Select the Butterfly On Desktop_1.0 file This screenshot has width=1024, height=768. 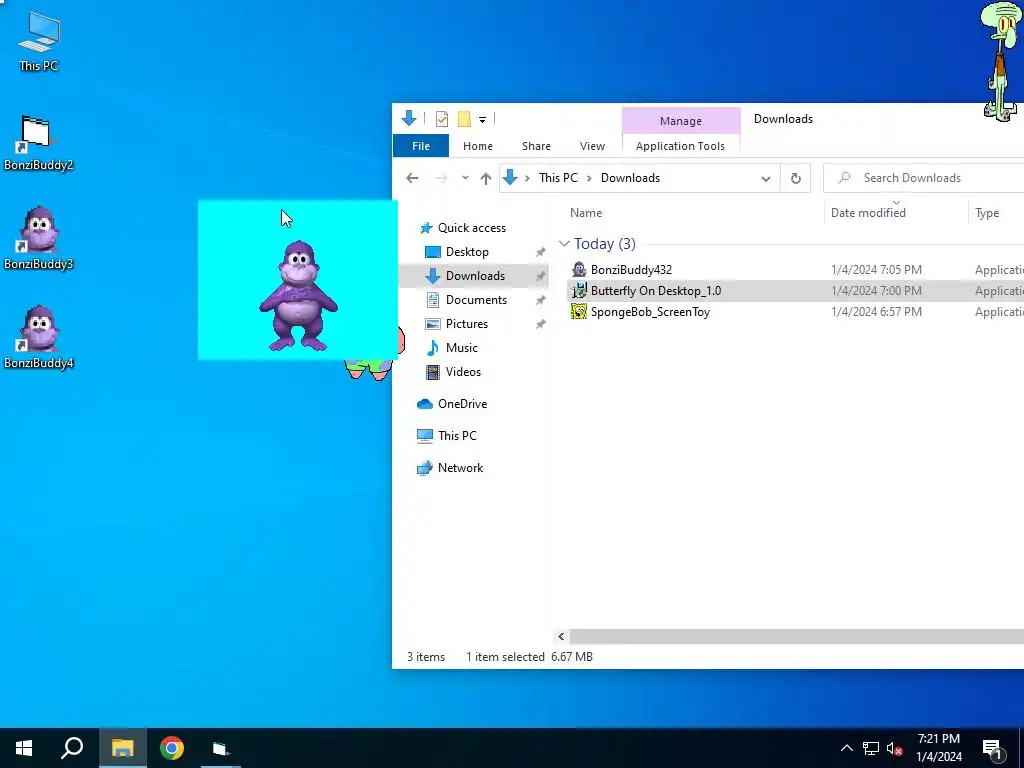tap(656, 291)
